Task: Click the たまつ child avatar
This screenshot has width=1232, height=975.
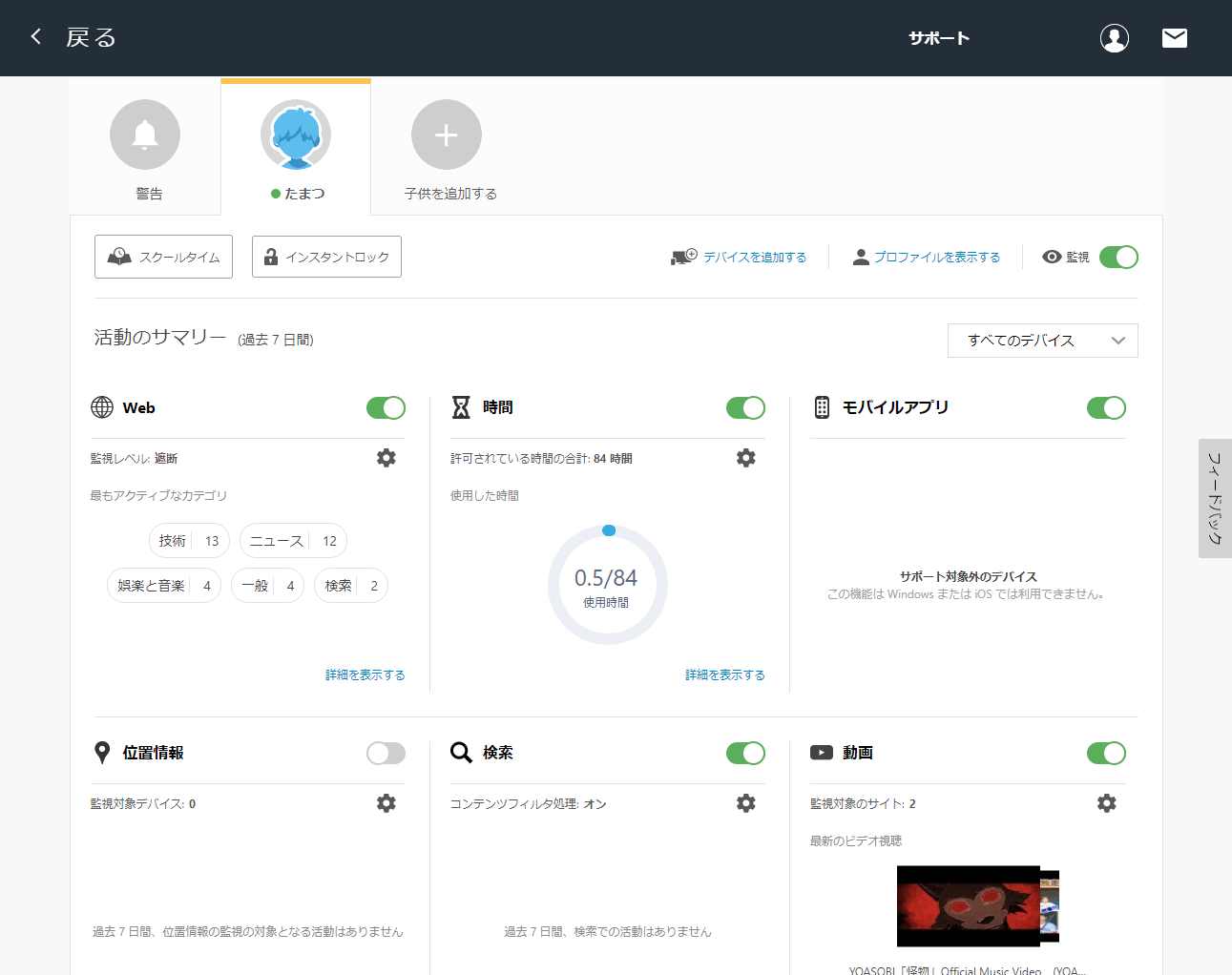Action: (x=296, y=135)
